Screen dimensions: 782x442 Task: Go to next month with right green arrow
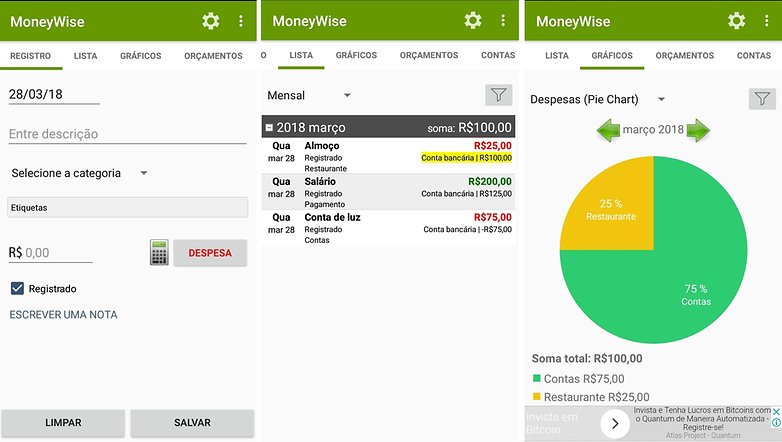click(698, 130)
